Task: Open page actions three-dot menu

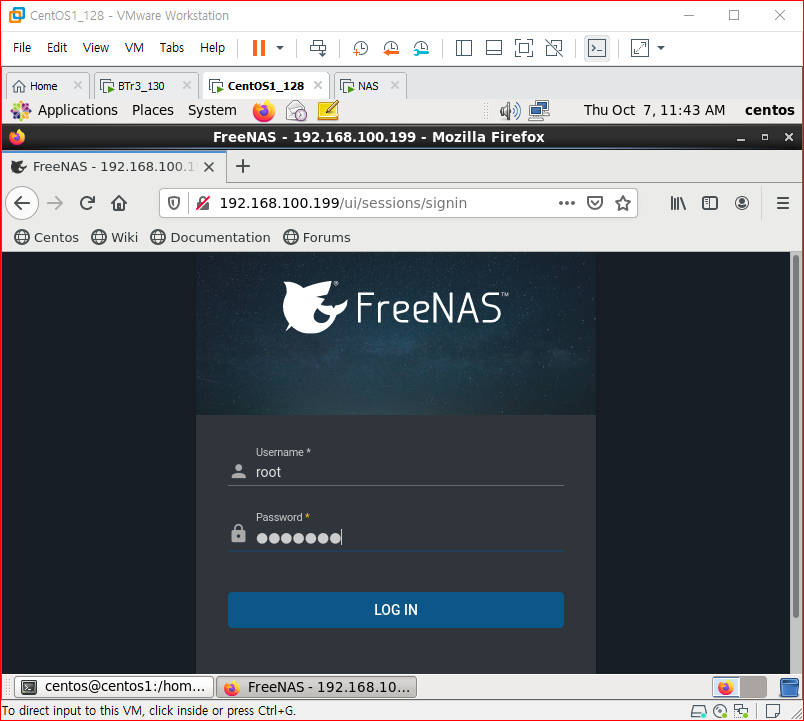Action: click(x=567, y=204)
